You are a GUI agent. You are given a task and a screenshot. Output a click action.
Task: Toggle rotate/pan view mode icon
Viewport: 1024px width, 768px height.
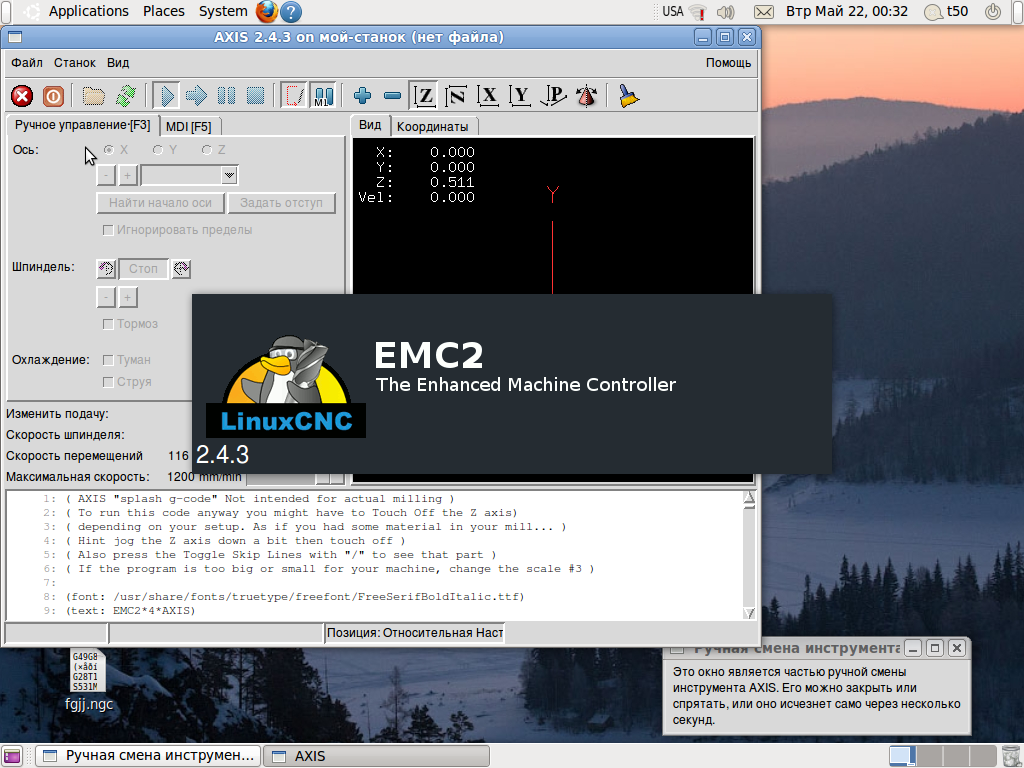click(x=586, y=96)
